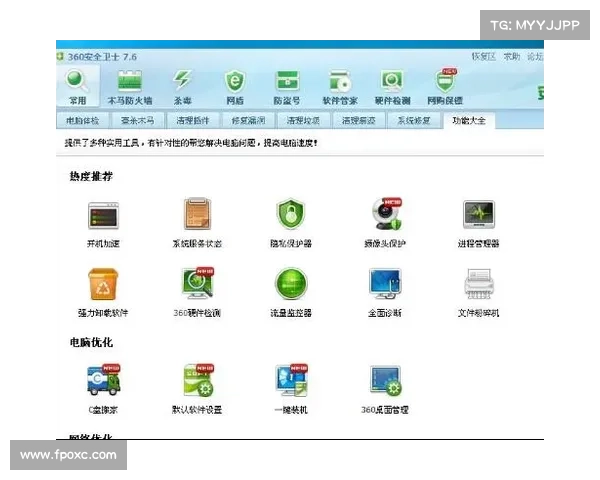This screenshot has height=480, width=600.
Task: Go to the 清理垃圾 tab
Action: coord(303,121)
